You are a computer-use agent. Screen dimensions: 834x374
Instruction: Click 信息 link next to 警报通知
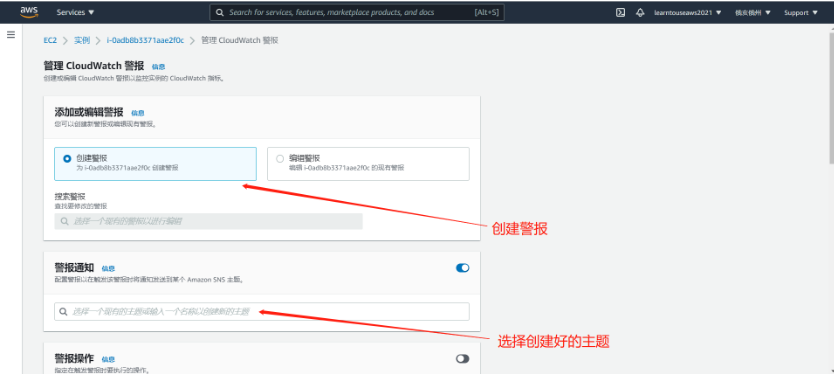[x=108, y=269]
